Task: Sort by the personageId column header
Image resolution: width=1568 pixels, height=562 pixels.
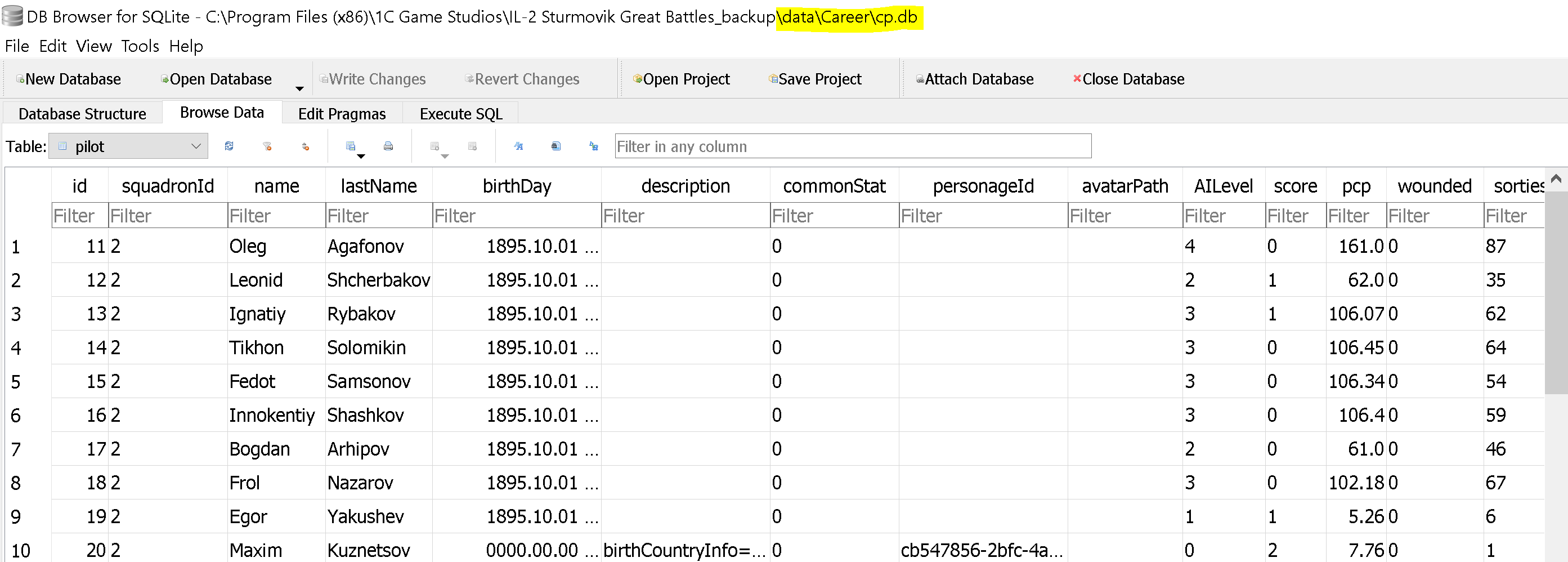Action: tap(983, 186)
